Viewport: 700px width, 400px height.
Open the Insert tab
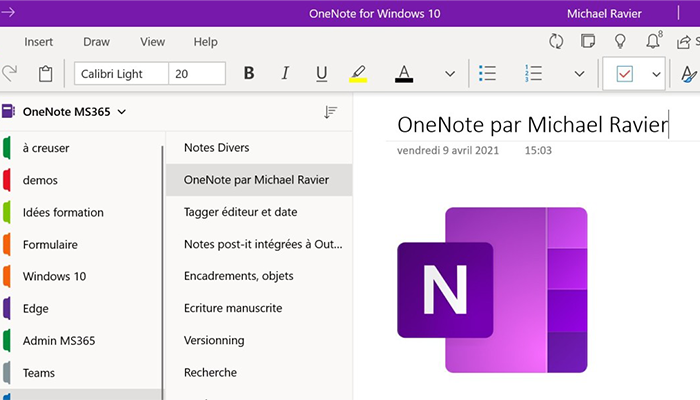tap(38, 42)
